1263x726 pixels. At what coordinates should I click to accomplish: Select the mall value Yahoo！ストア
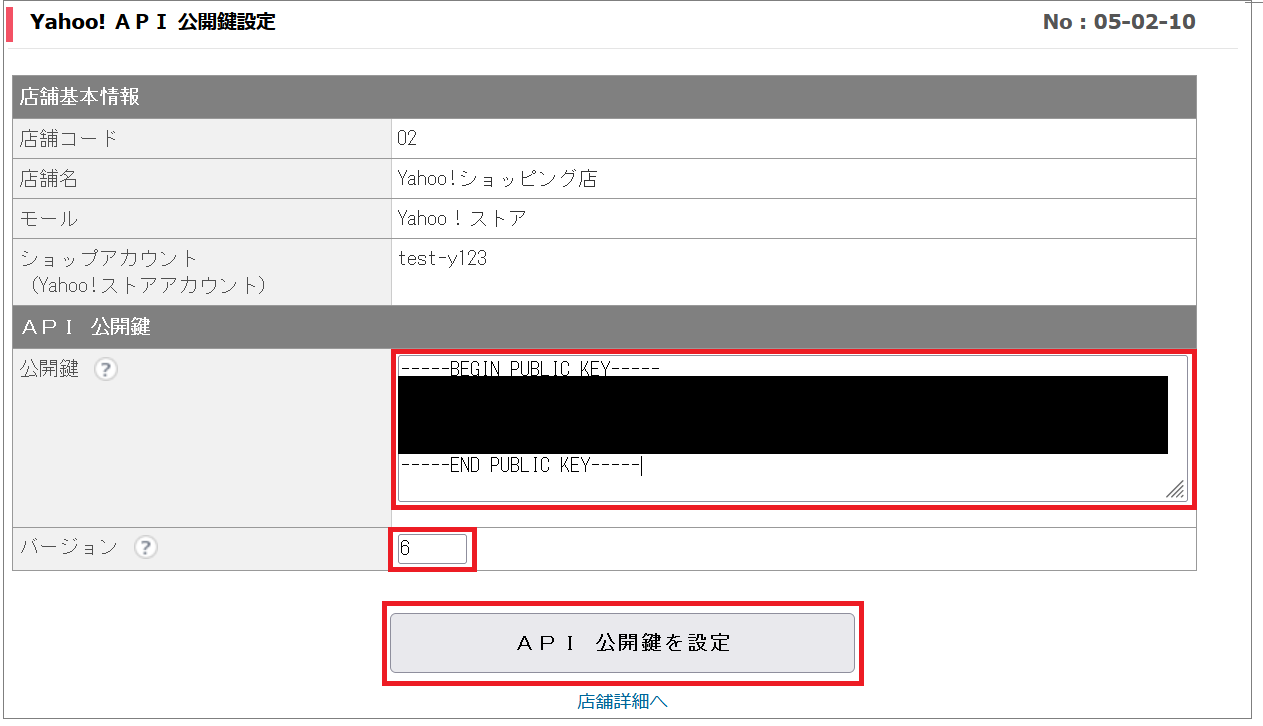(461, 218)
